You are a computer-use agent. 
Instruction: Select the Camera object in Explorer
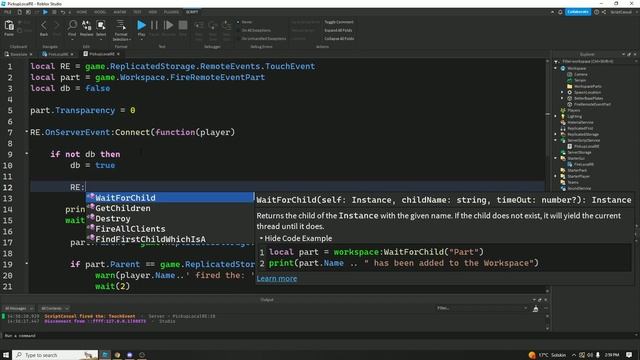[x=580, y=74]
